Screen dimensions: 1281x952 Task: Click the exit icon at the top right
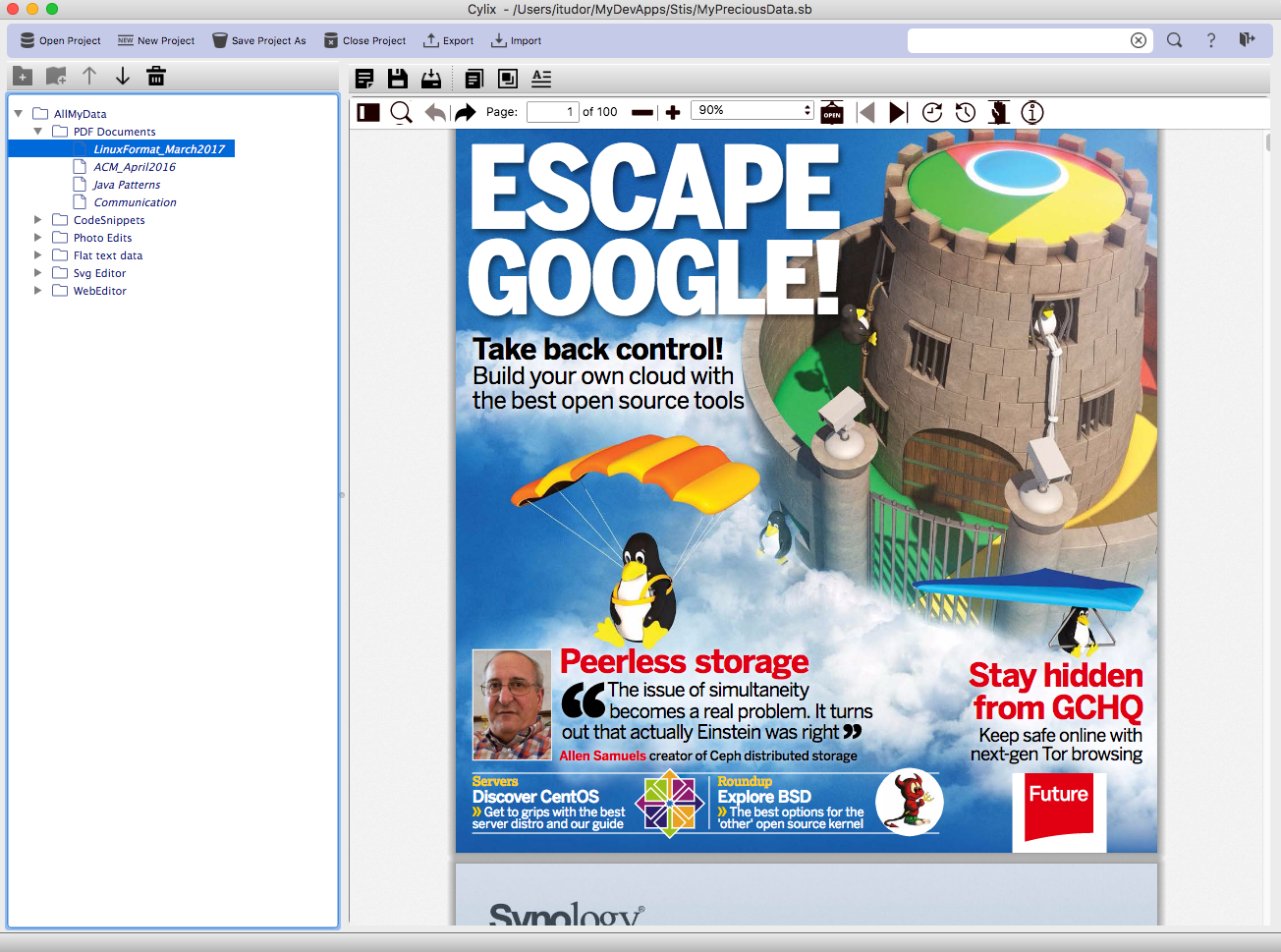coord(1248,40)
